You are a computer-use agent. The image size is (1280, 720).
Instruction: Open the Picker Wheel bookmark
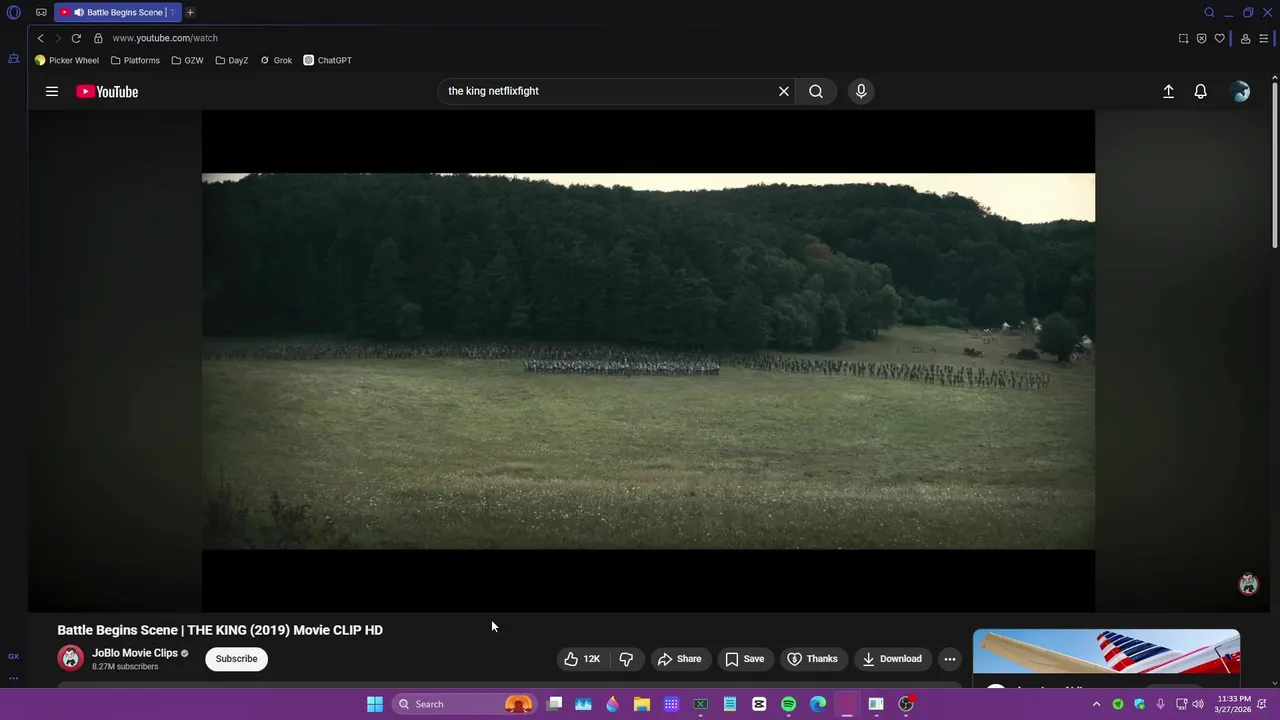[67, 60]
